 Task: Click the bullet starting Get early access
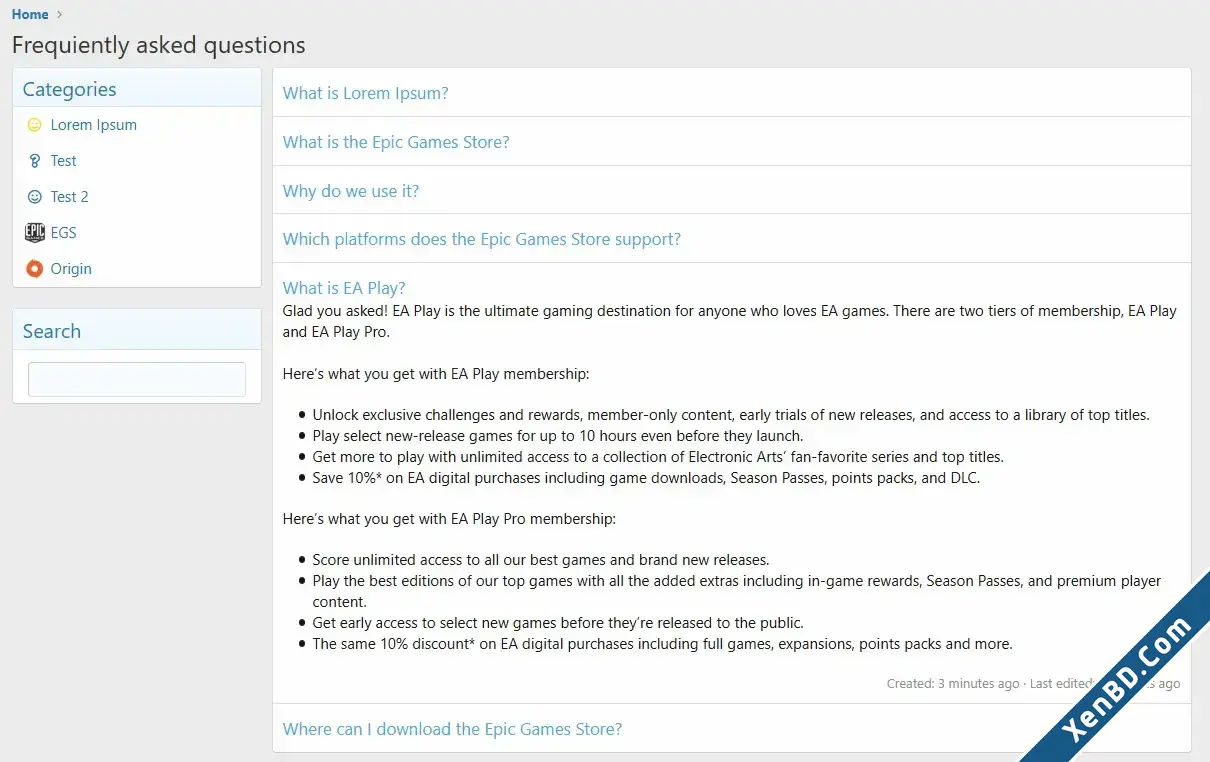pos(558,623)
